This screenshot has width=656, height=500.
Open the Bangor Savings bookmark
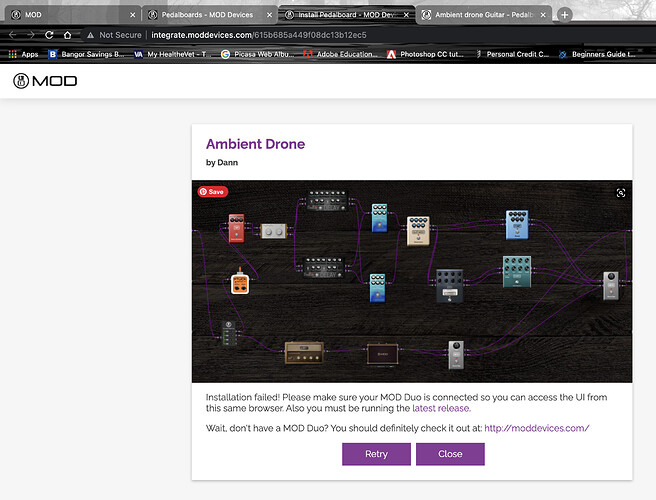coord(86,54)
